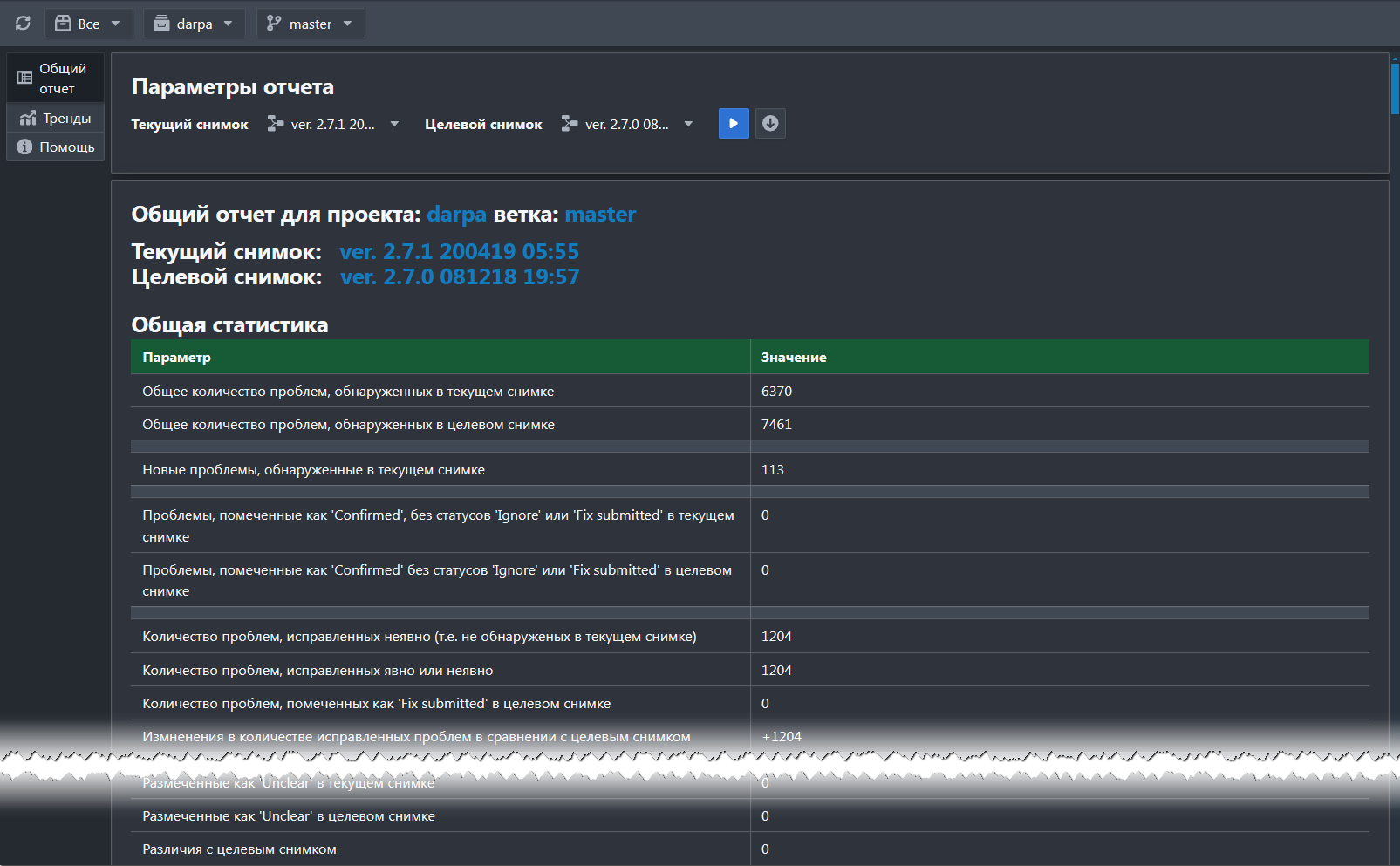Open the darpa project dropdown

194,24
